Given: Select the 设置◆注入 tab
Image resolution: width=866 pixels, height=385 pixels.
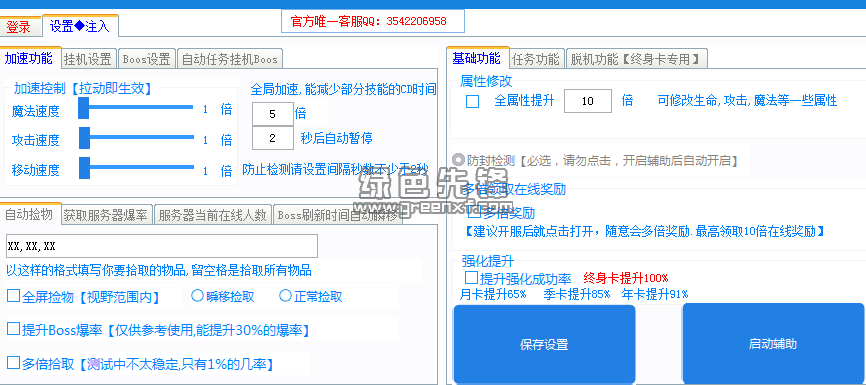Looking at the screenshot, I should pos(80,25).
